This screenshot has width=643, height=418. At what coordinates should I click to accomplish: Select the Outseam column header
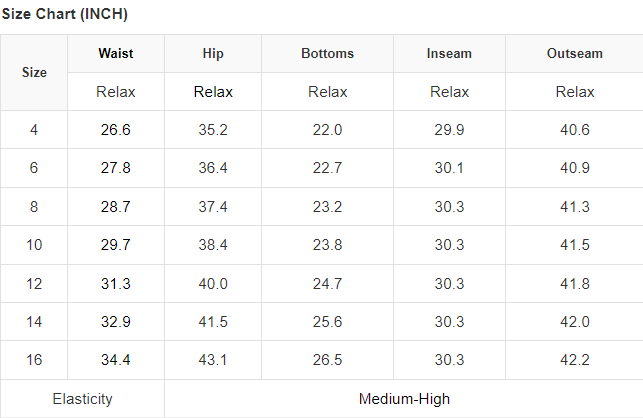click(575, 54)
